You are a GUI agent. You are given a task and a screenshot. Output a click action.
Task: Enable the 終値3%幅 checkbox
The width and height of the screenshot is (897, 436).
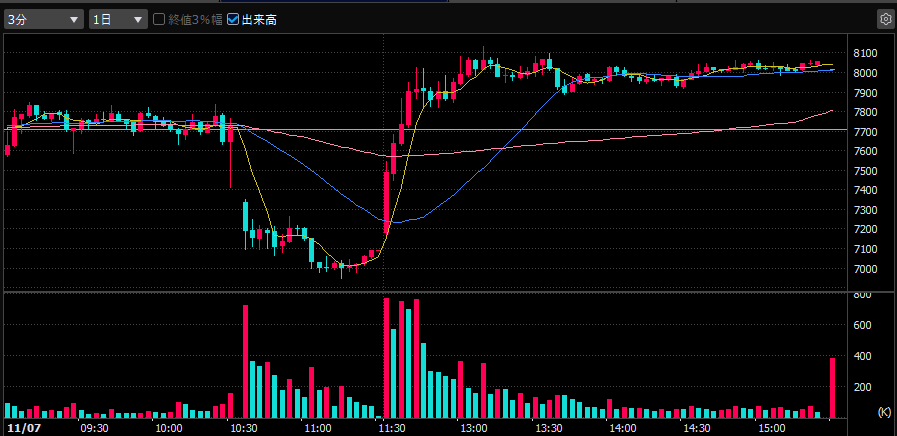coord(159,19)
